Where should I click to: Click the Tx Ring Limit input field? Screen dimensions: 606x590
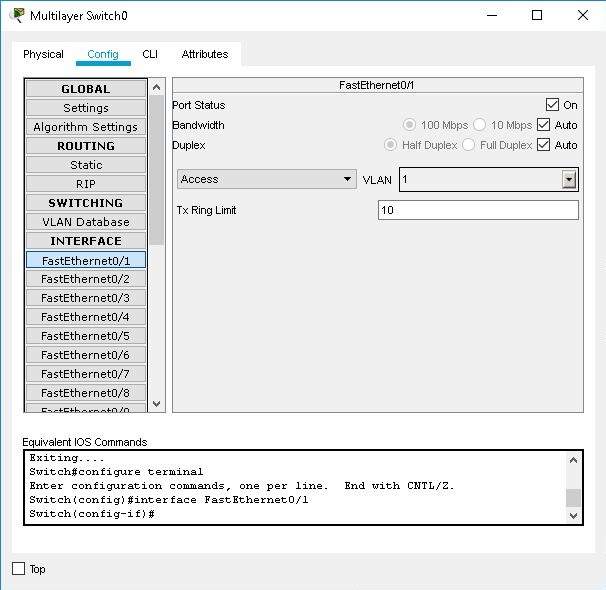coord(478,210)
